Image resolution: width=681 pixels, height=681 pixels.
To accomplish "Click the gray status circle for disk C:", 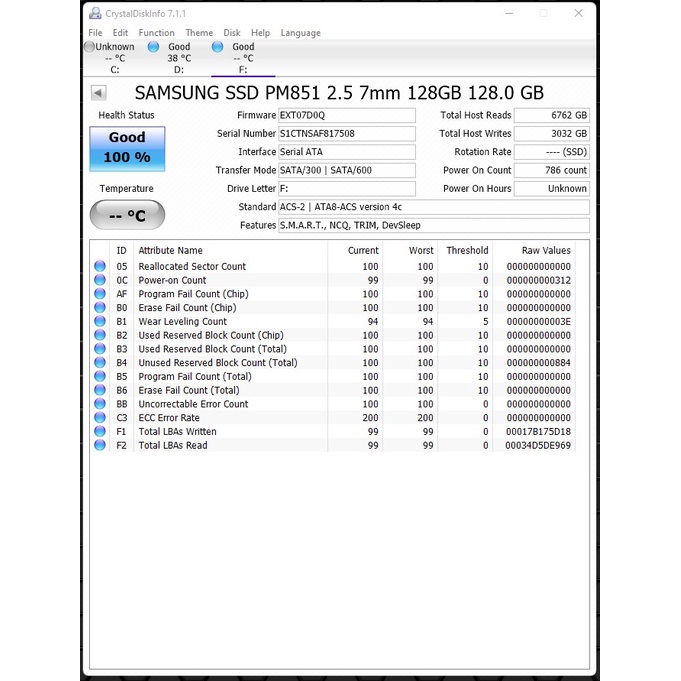I will point(89,46).
